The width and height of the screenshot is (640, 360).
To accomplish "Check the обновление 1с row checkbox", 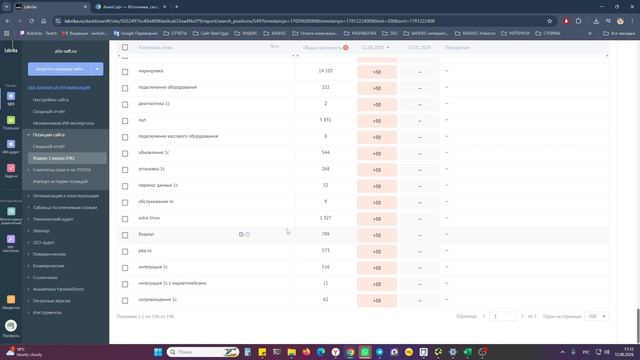I will [x=125, y=153].
